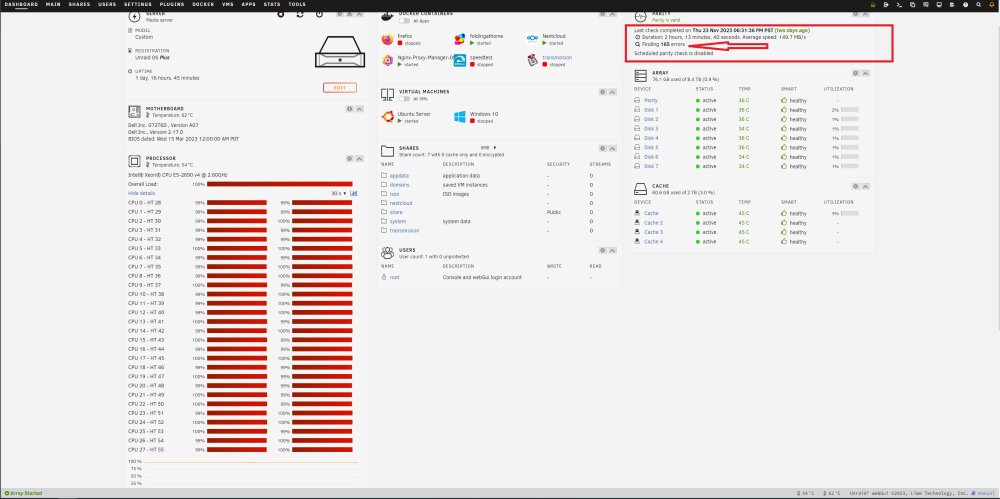
Task: Open Virtual Machines tile gear settings
Action: tap(603, 92)
